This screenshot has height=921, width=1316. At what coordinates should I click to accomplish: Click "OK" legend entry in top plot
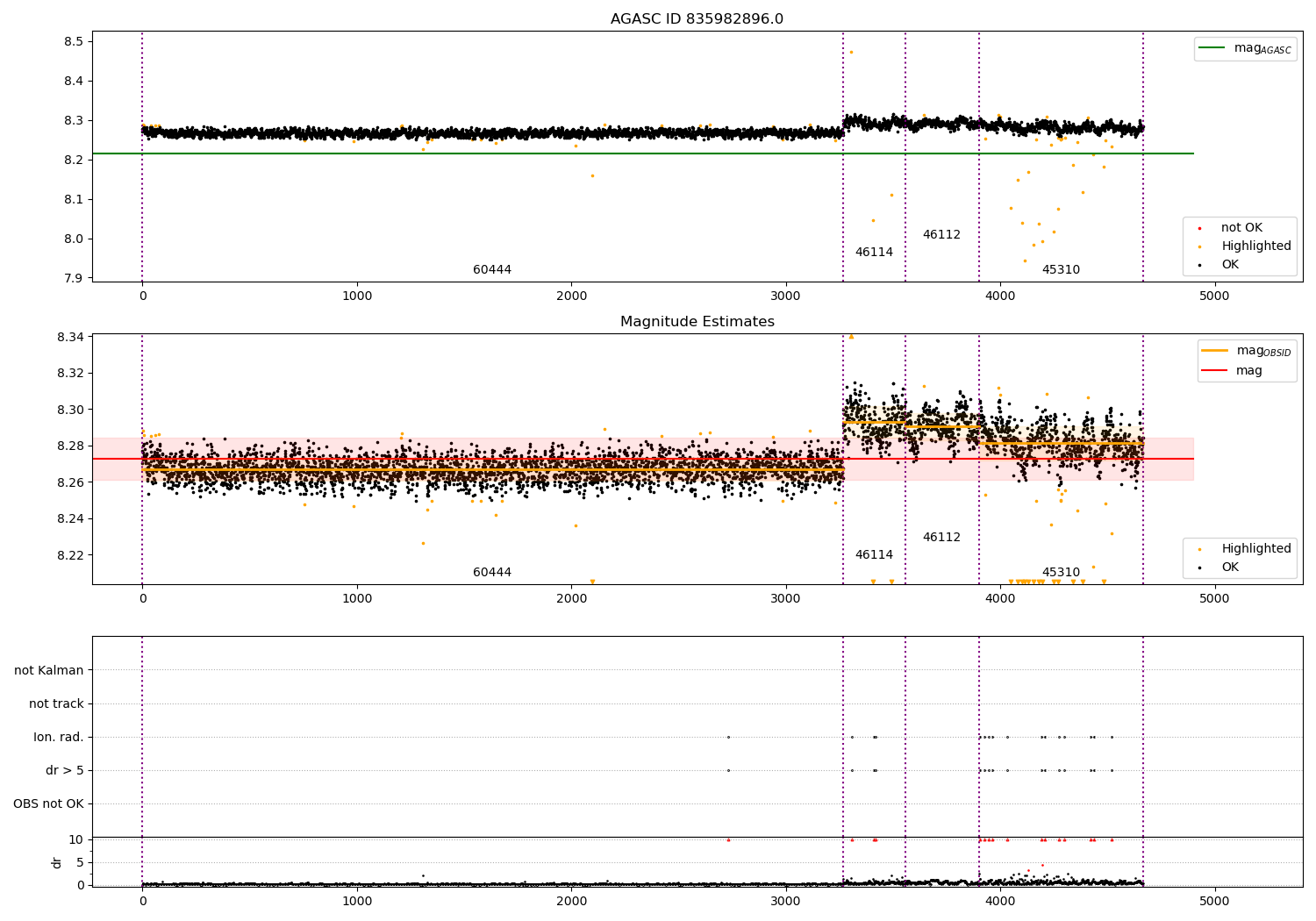1230,264
